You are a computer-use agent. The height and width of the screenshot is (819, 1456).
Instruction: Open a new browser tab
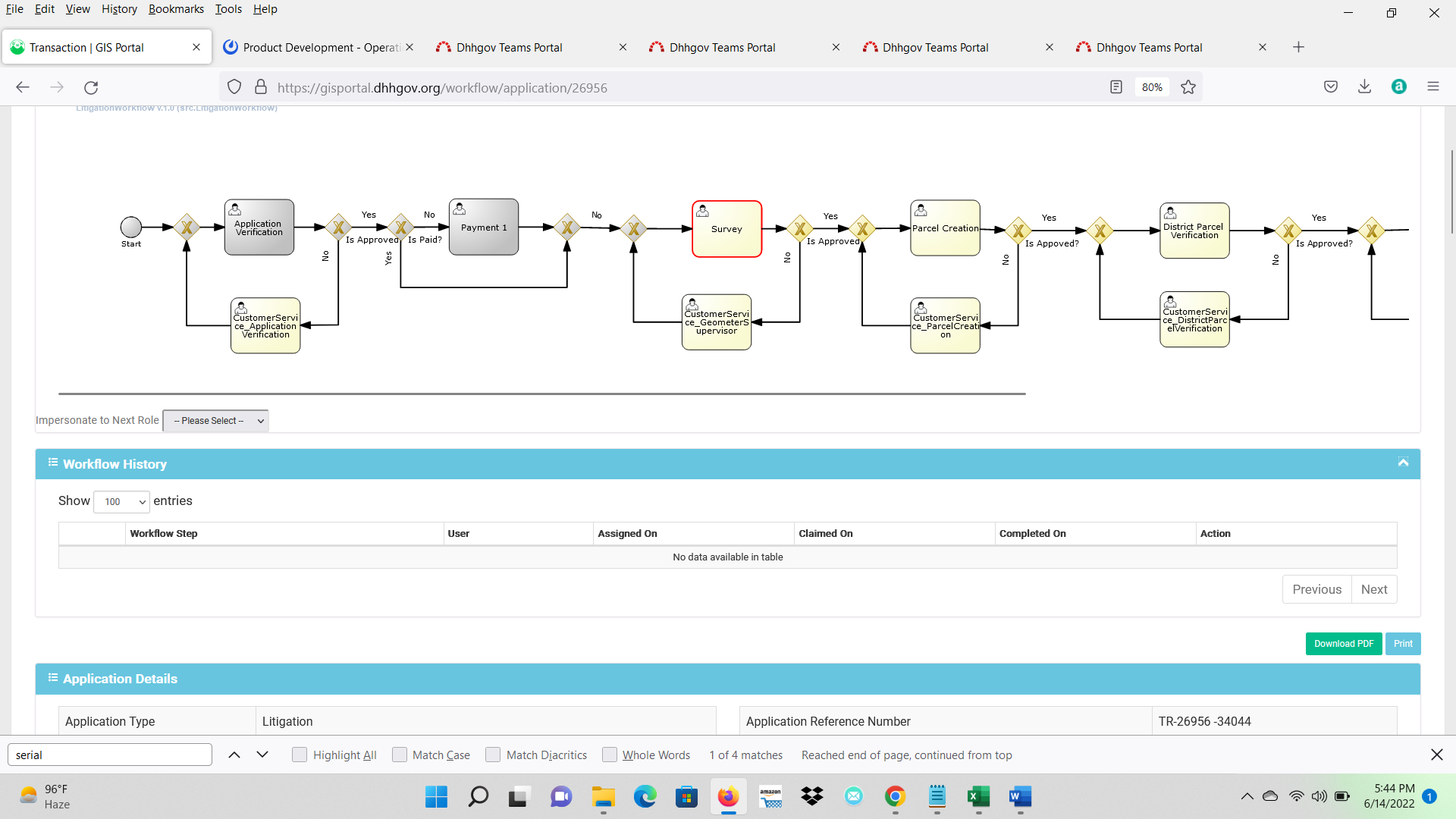[x=1298, y=47]
